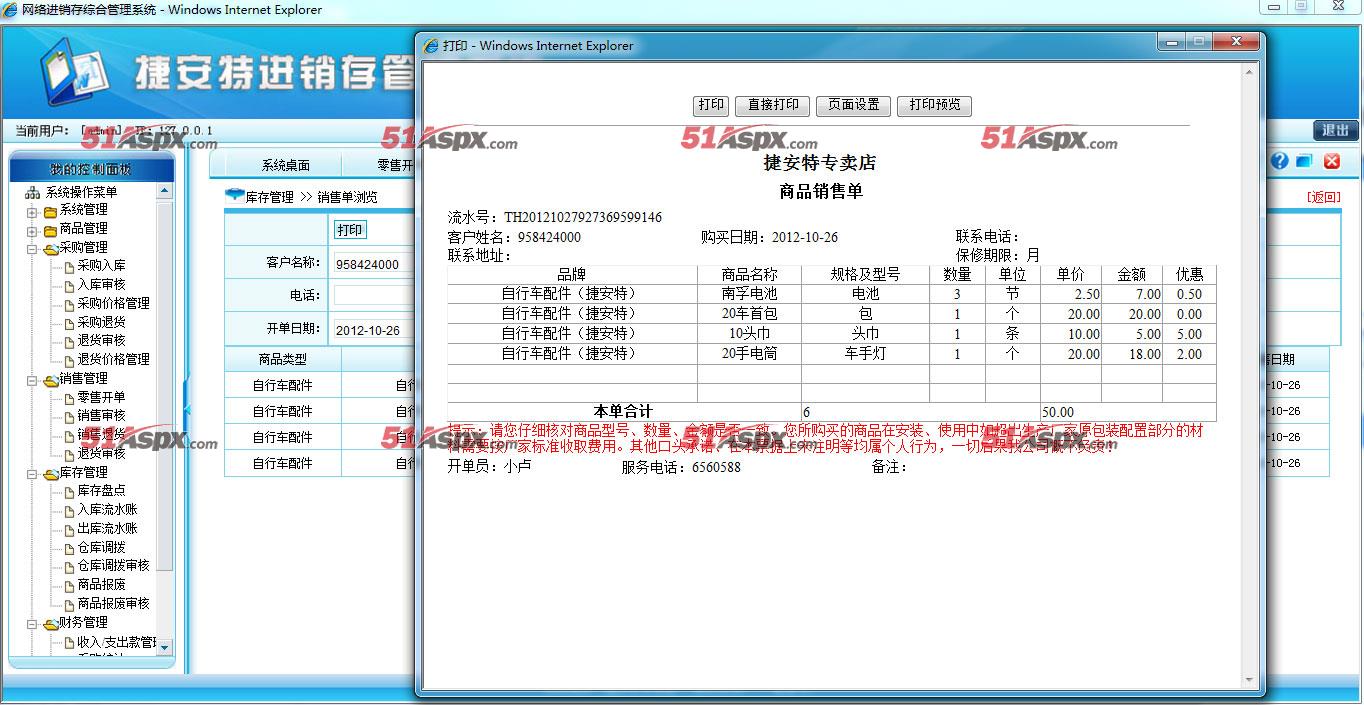
Task: Open 入库审核 in the menu tree
Action: pos(101,285)
